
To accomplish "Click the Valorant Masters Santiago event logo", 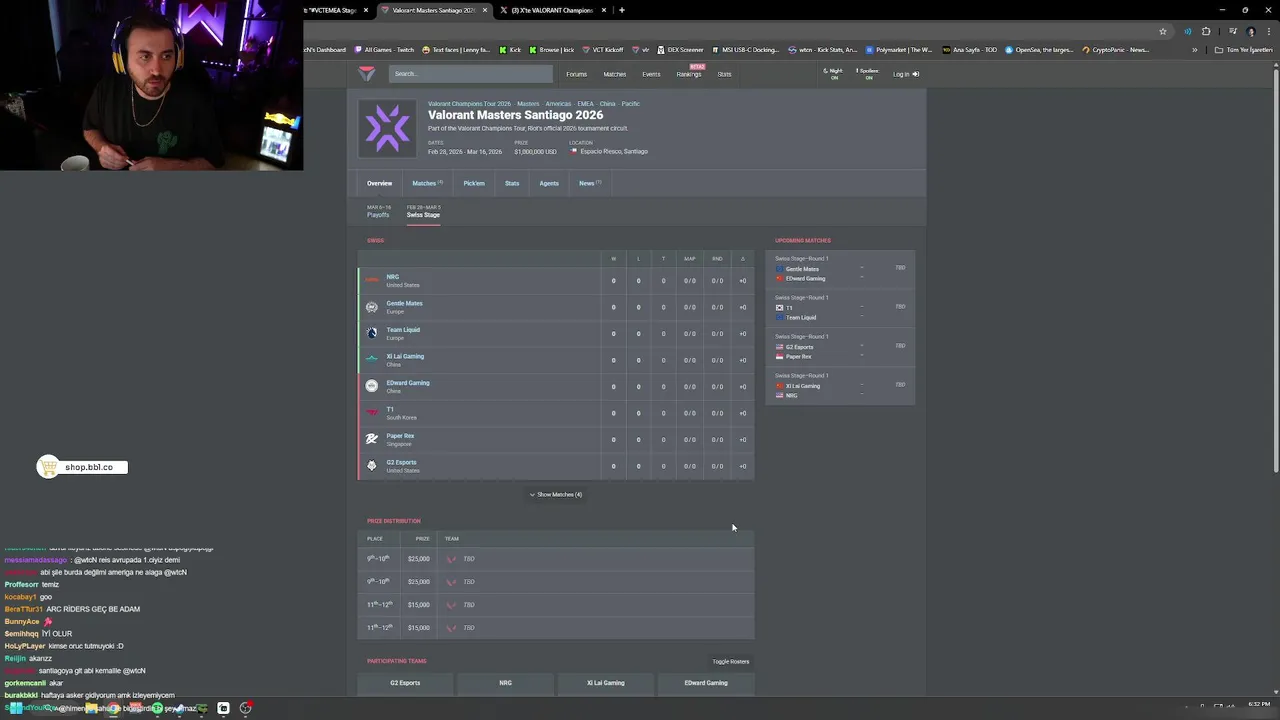I will coord(387,128).
